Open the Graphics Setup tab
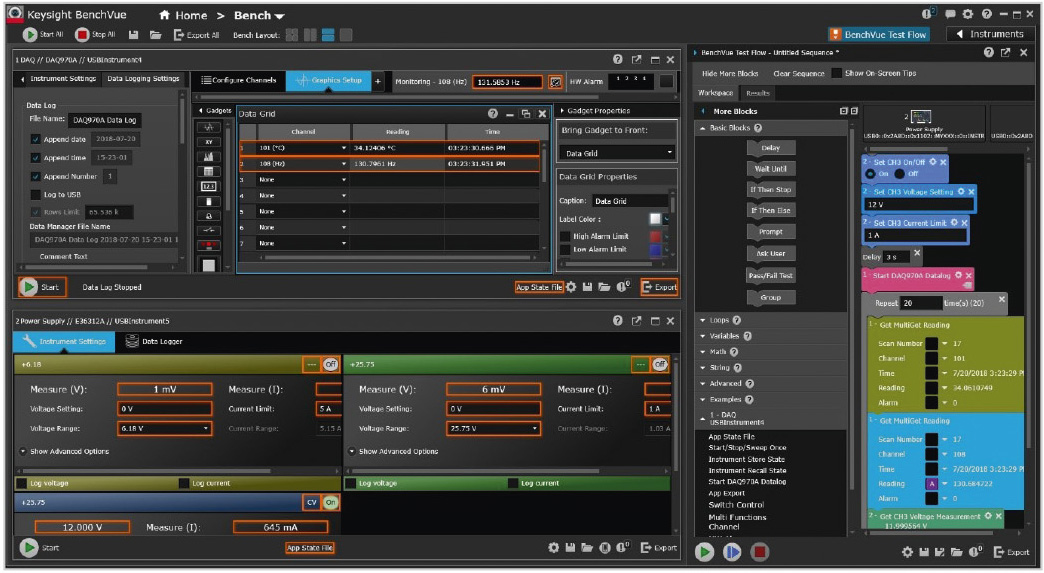Viewport: 1044px width, 573px height. pyautogui.click(x=329, y=81)
